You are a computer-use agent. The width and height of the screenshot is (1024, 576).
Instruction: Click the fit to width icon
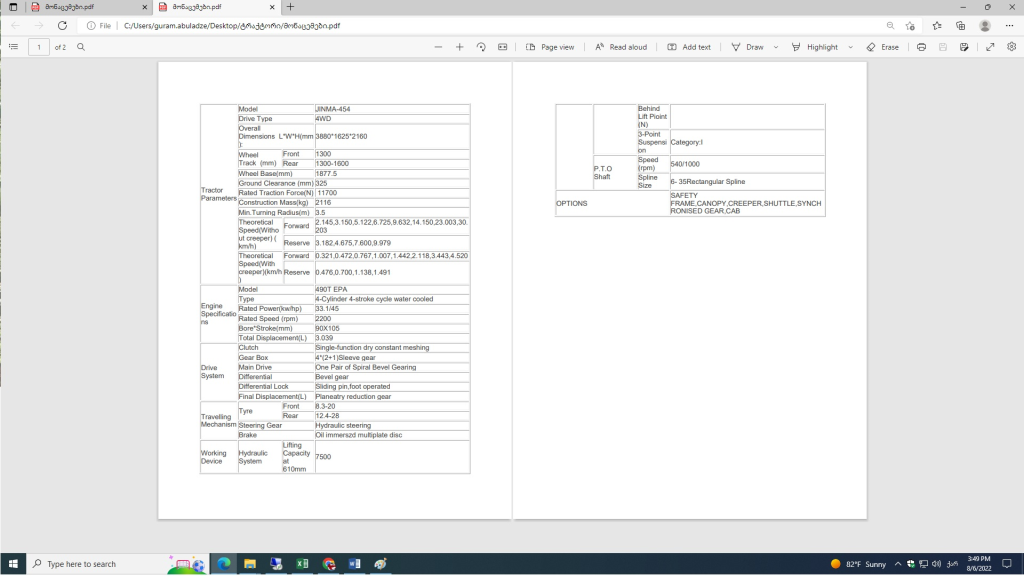point(502,47)
